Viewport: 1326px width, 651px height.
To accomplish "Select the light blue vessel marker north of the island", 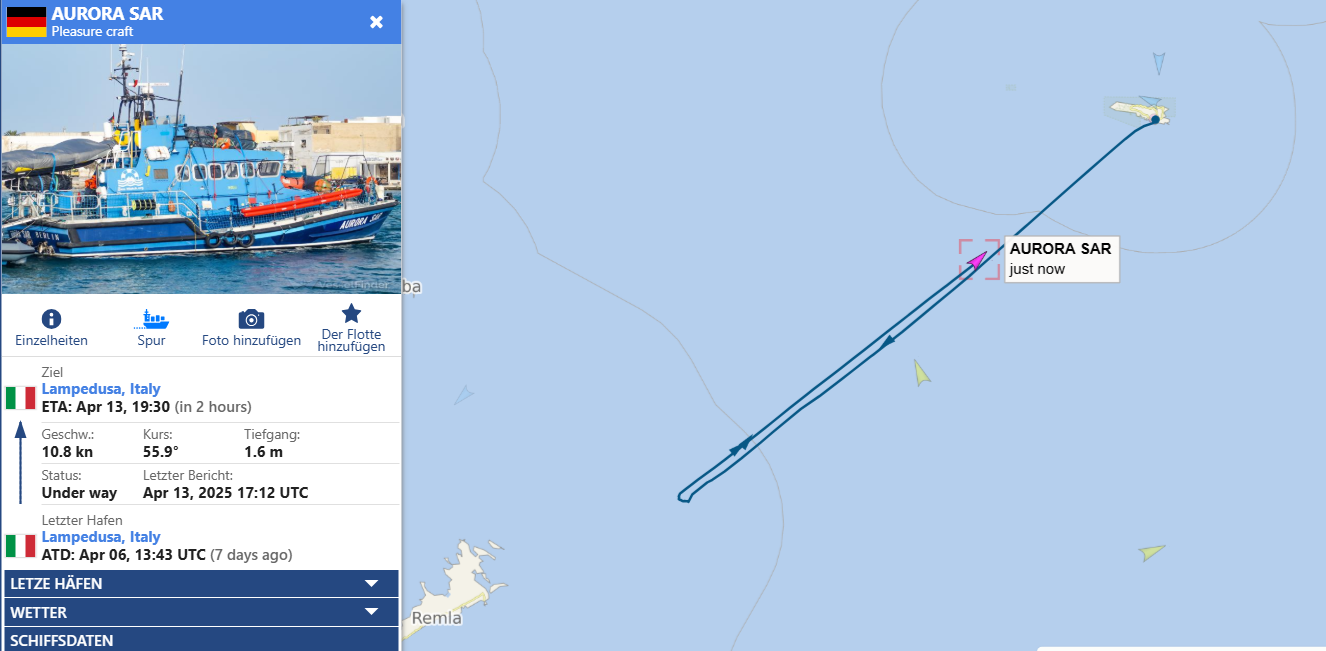I will point(1159,64).
